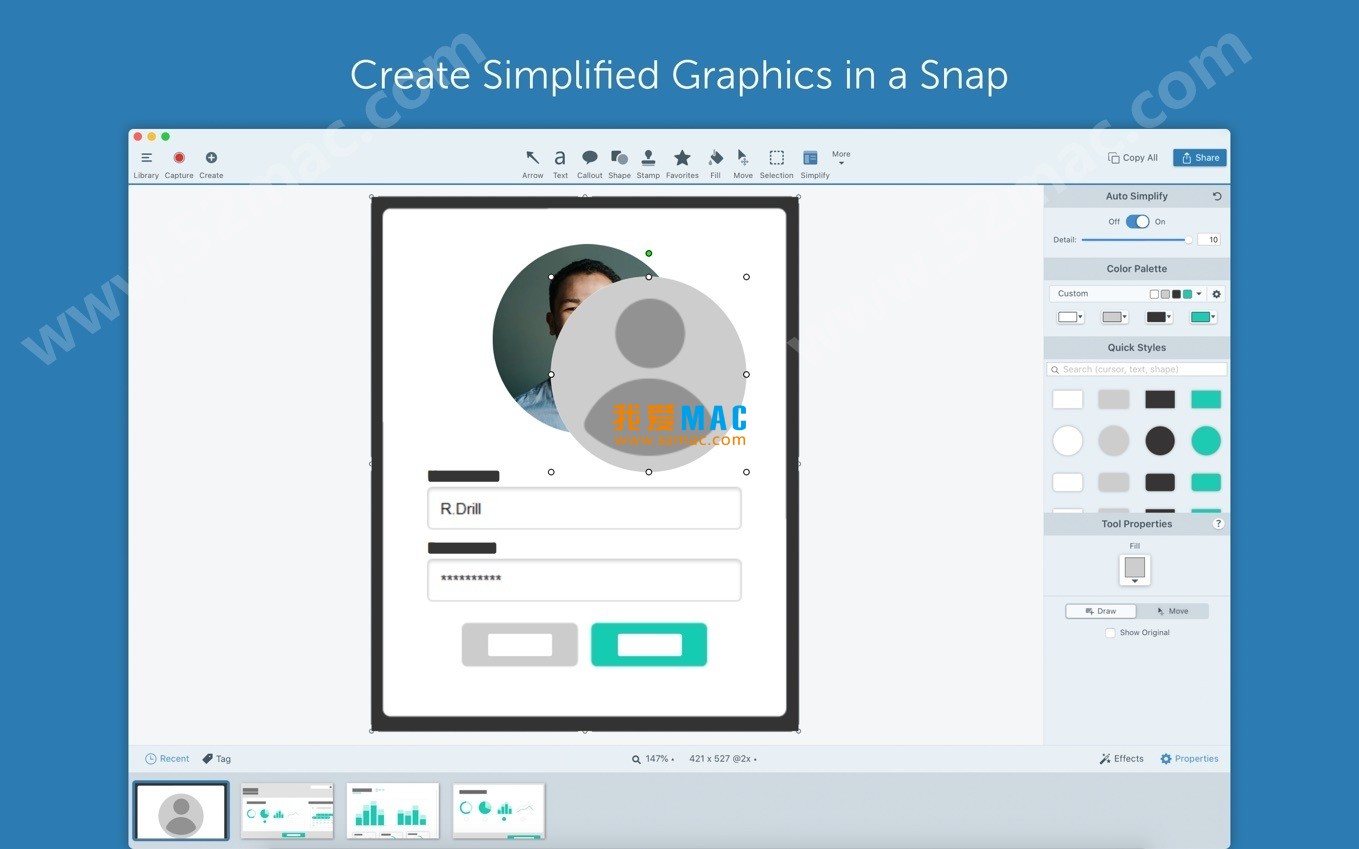Click the blue Share button
This screenshot has width=1359, height=849.
click(1200, 158)
